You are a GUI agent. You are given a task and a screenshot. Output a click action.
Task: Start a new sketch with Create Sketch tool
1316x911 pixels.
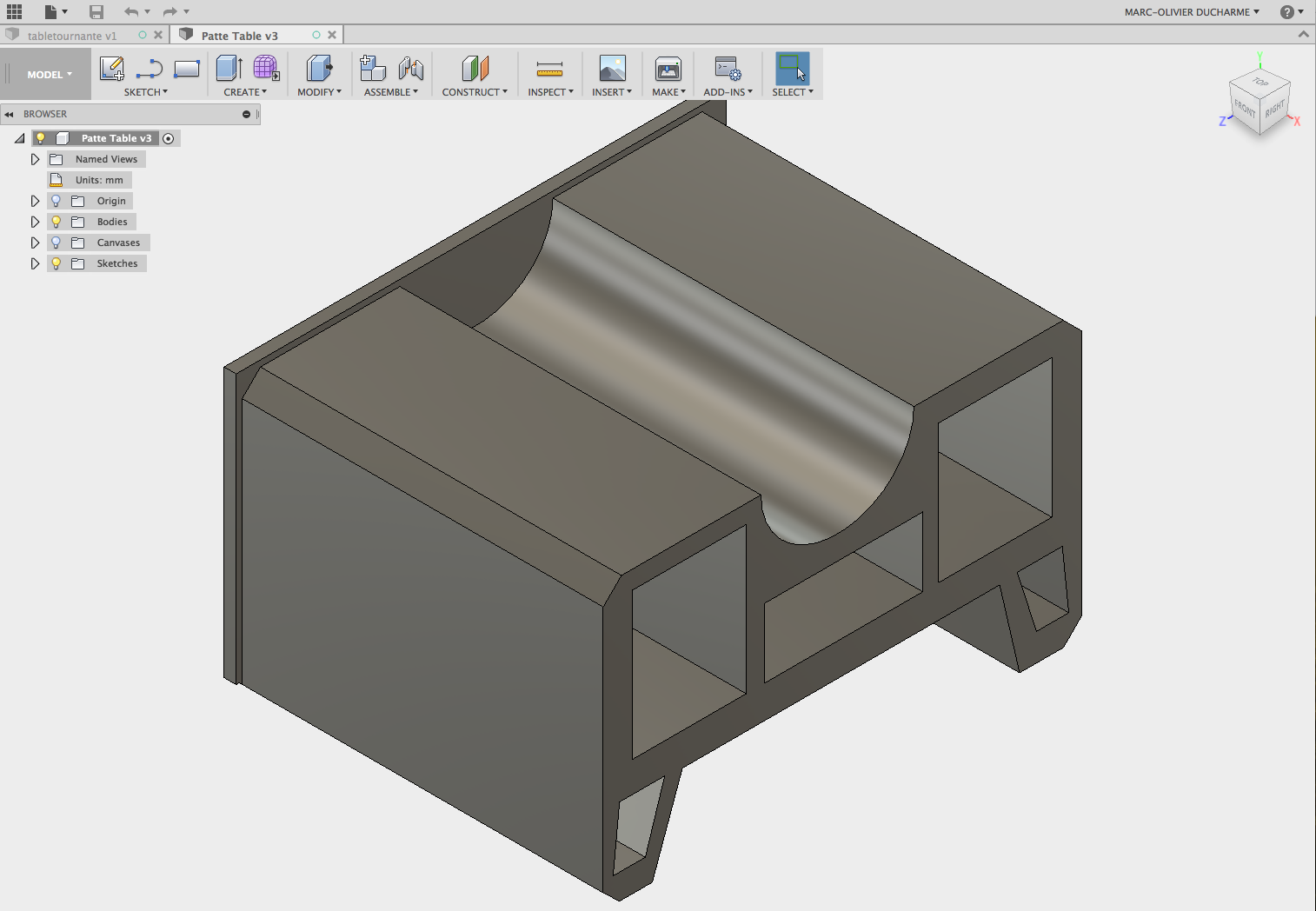pyautogui.click(x=112, y=69)
